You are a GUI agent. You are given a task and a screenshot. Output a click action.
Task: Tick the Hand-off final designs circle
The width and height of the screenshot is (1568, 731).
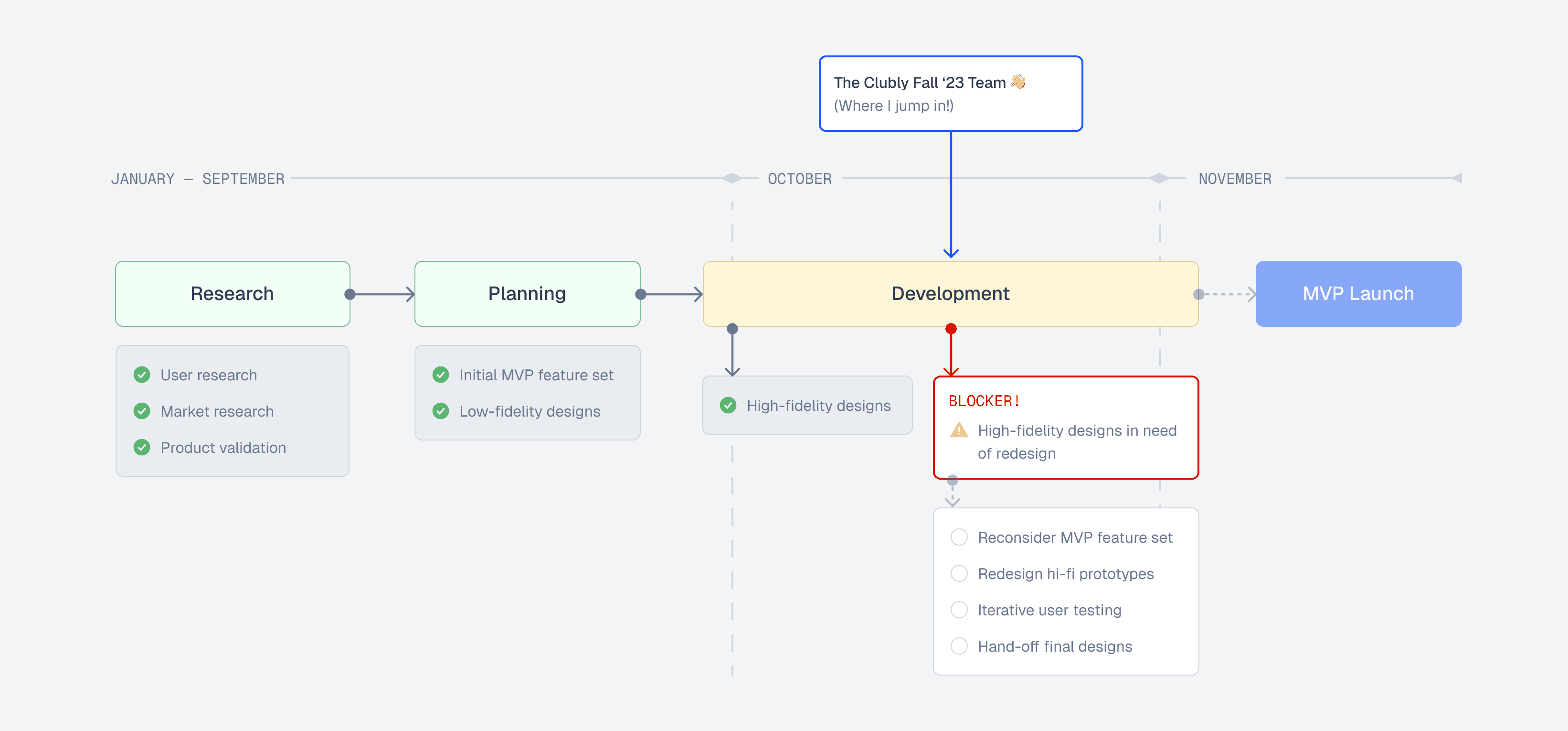coord(959,646)
